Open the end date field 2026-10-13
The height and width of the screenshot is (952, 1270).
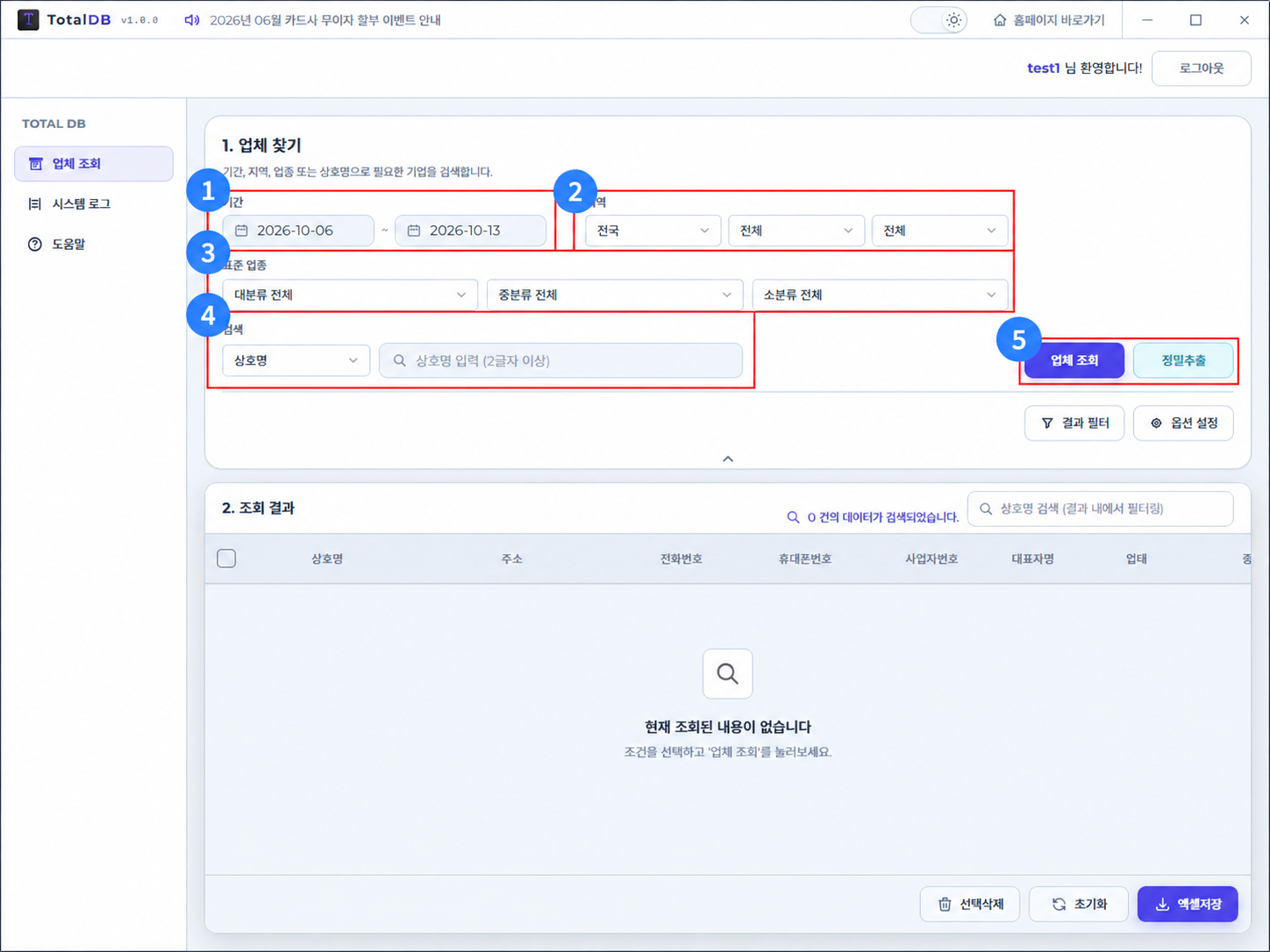pos(471,231)
